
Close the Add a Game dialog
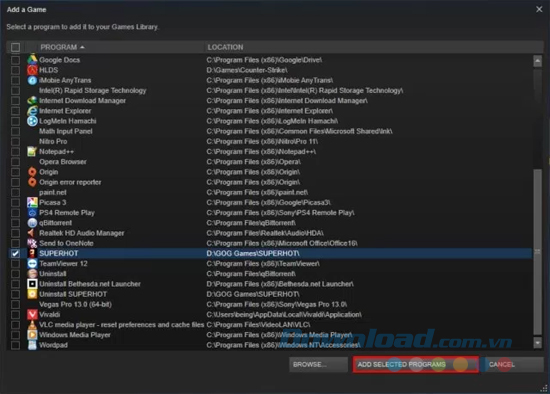(539, 9)
